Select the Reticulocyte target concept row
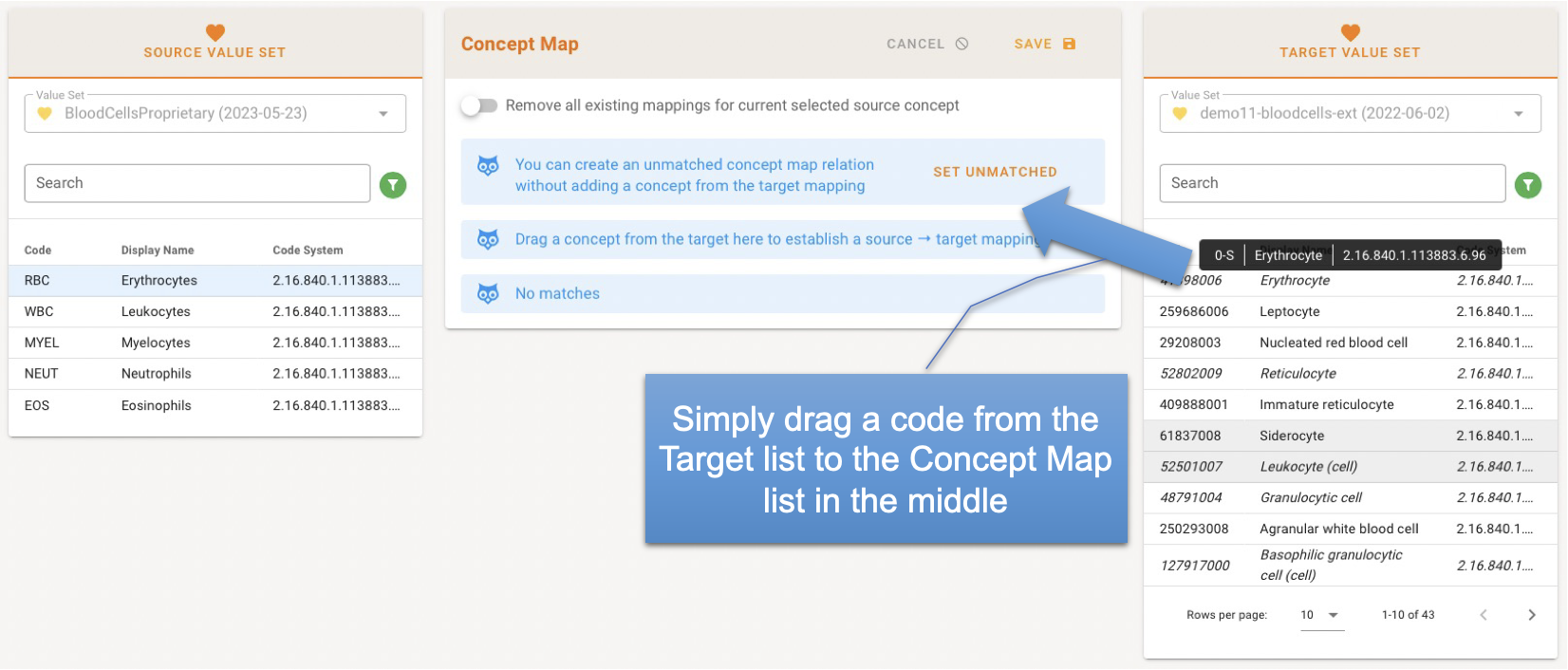Viewport: 1568px width, 670px height. [1349, 374]
